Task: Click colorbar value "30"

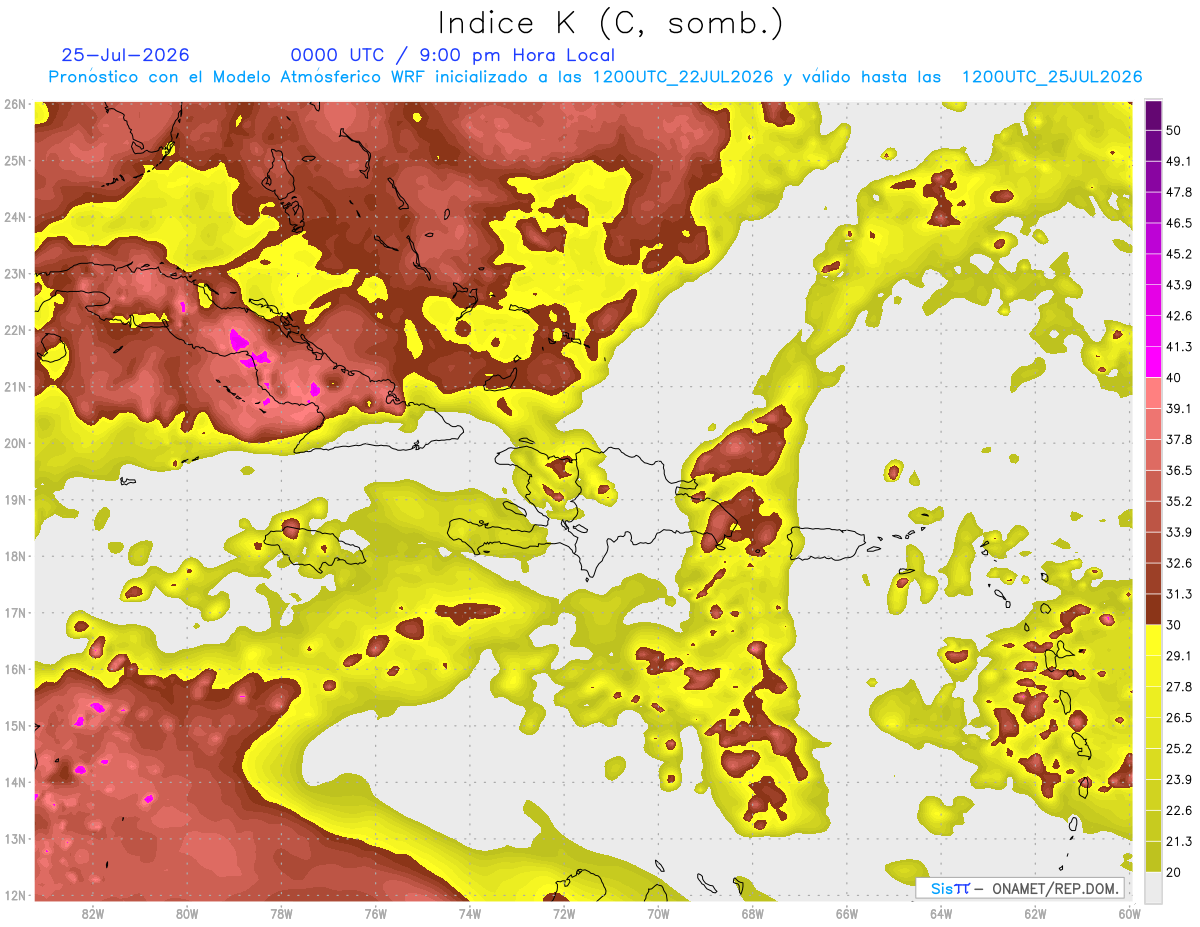Action: pos(1174,625)
